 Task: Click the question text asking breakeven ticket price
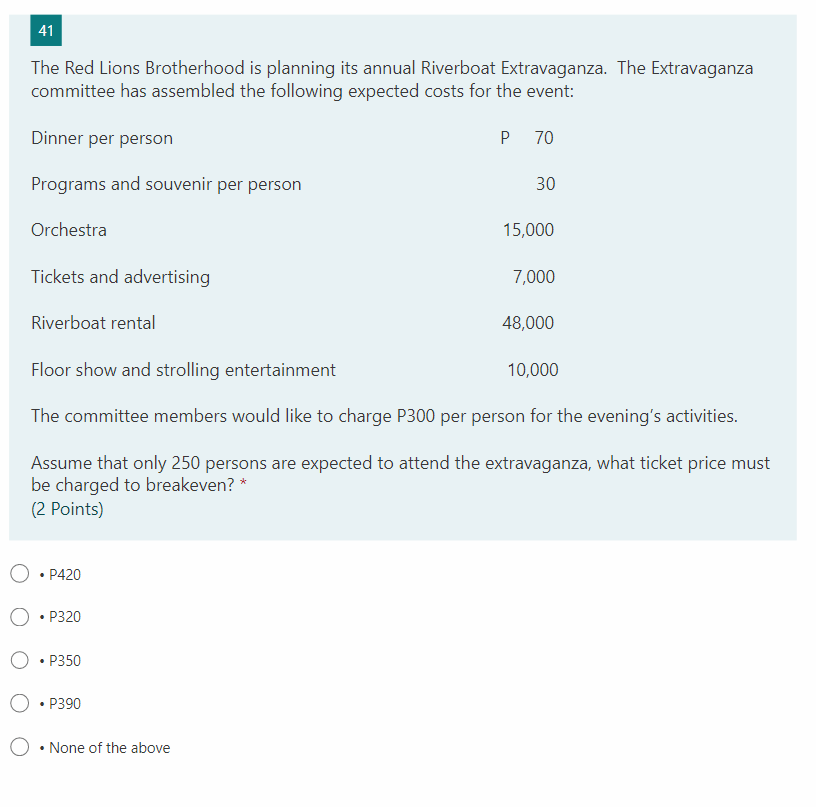tap(400, 473)
